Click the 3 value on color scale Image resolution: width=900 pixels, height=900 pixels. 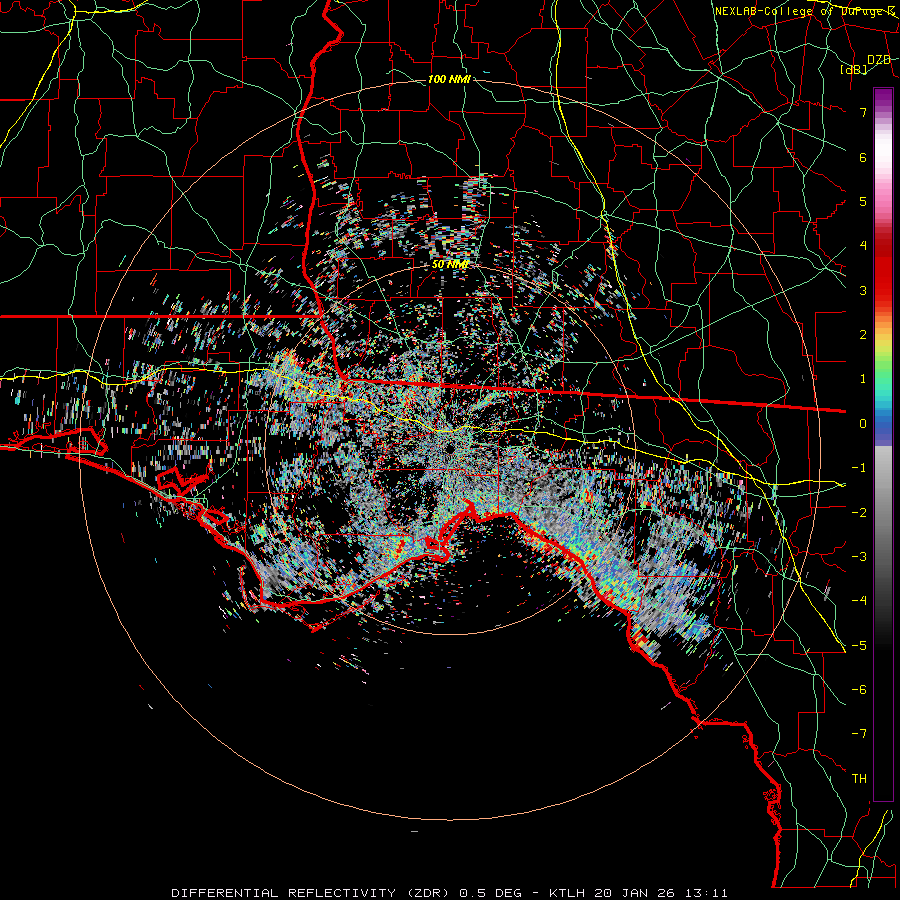[863, 290]
